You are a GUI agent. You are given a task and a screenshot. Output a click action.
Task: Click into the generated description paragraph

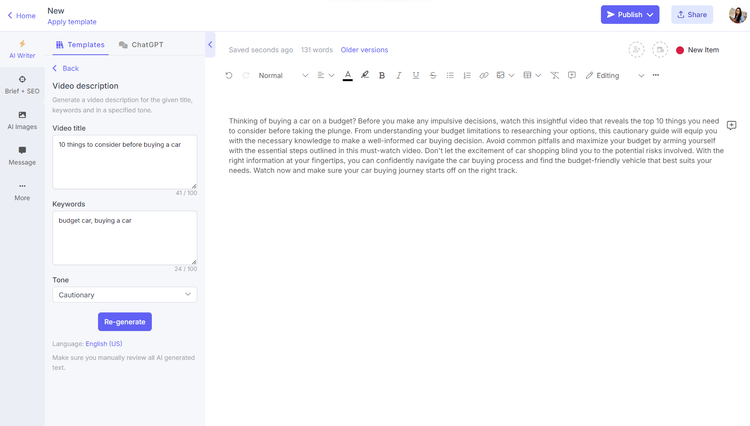point(476,145)
